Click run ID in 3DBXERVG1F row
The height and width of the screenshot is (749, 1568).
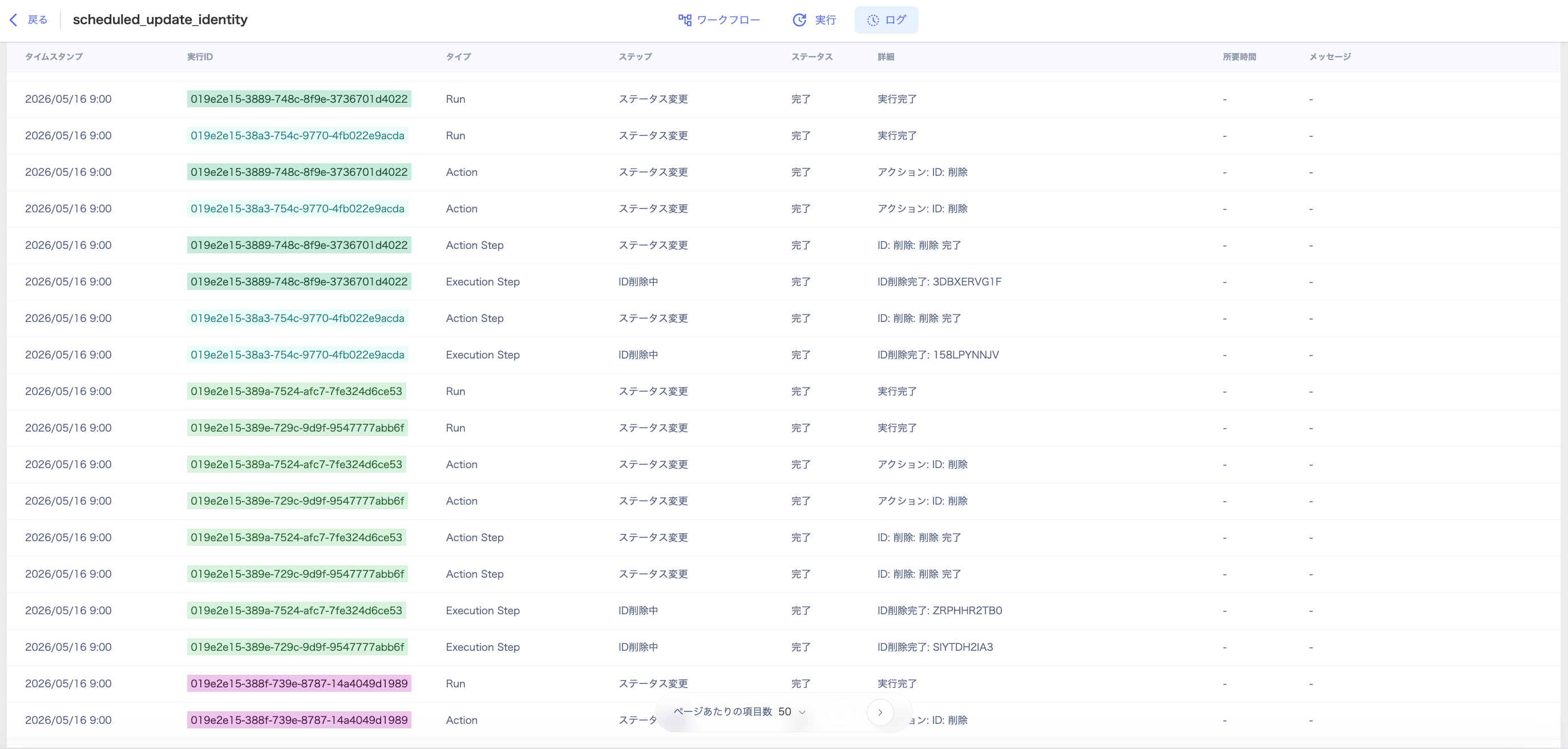point(299,281)
